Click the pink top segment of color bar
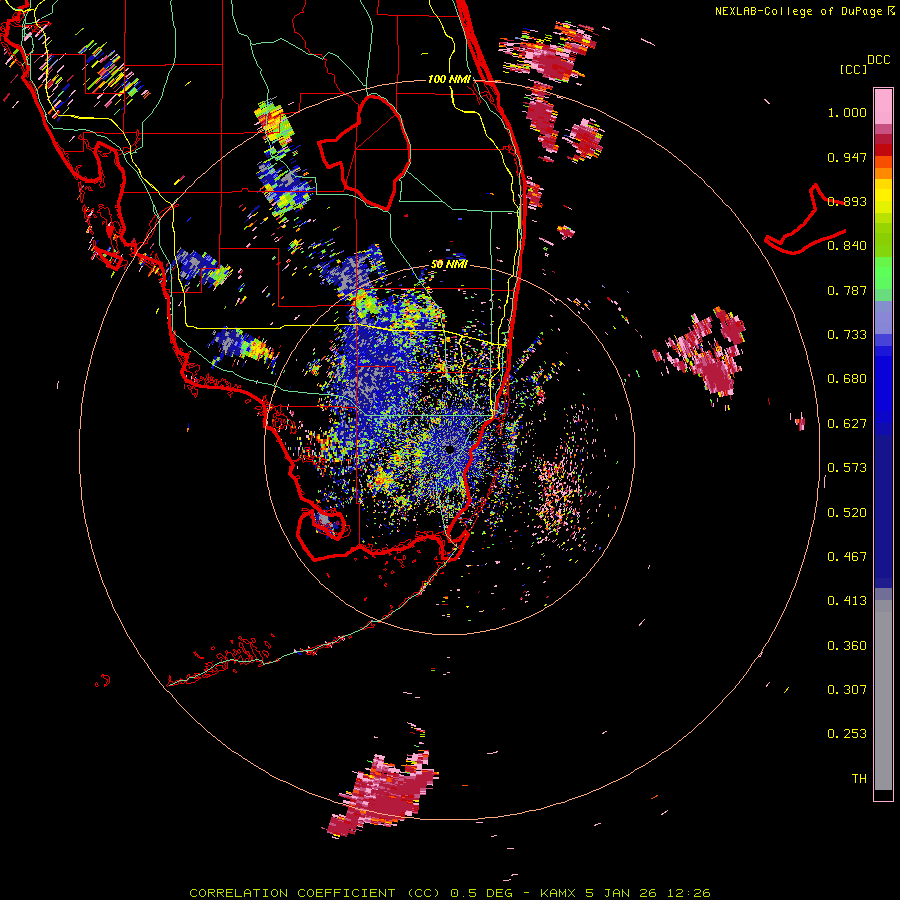Screen dimensions: 900x900 [x=883, y=106]
